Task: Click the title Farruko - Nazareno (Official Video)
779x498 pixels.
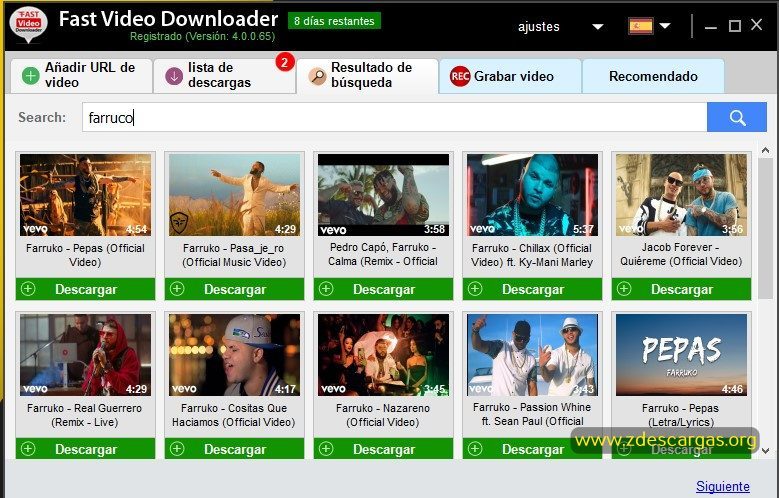Action: click(383, 415)
